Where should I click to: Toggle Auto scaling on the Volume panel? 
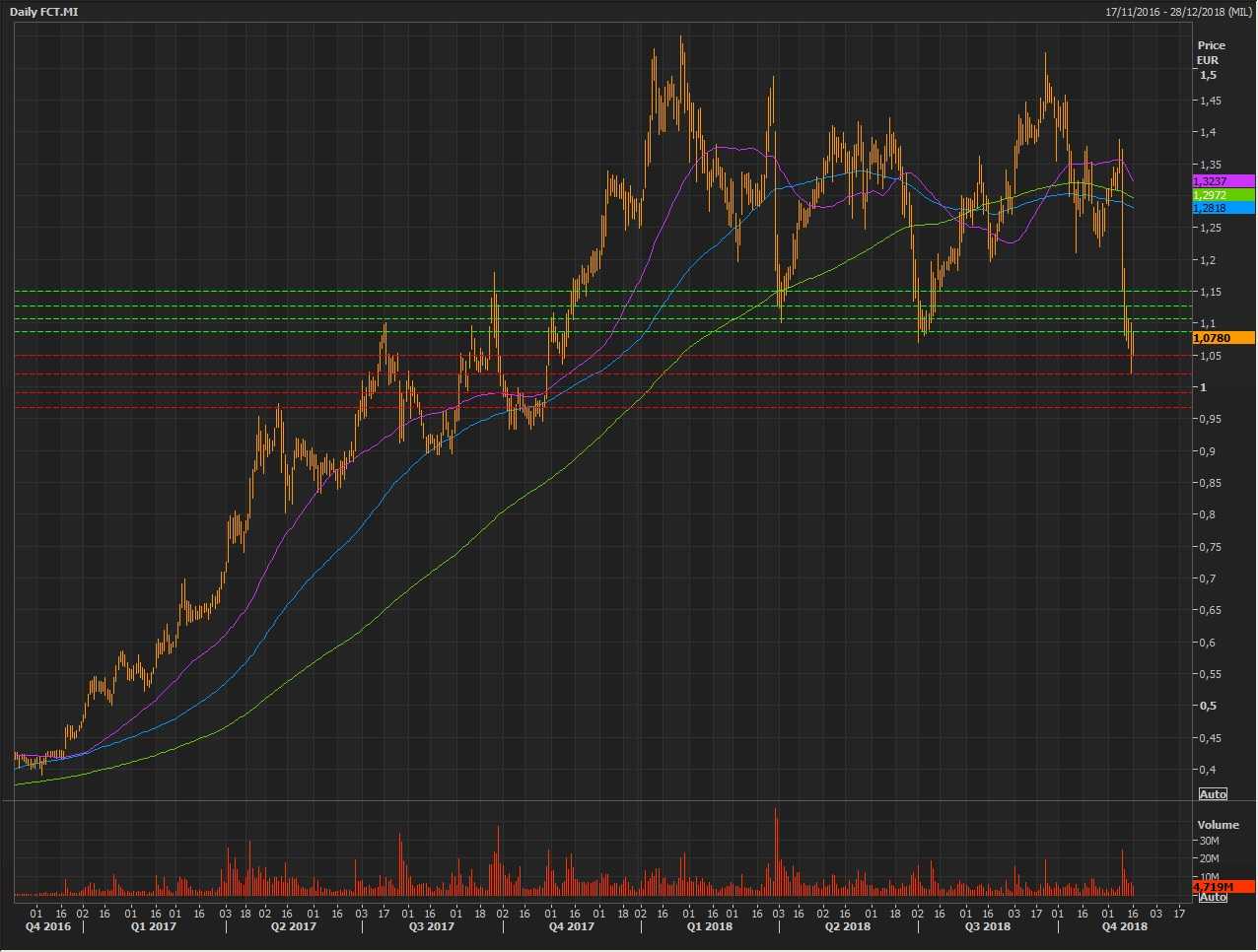point(1213,897)
